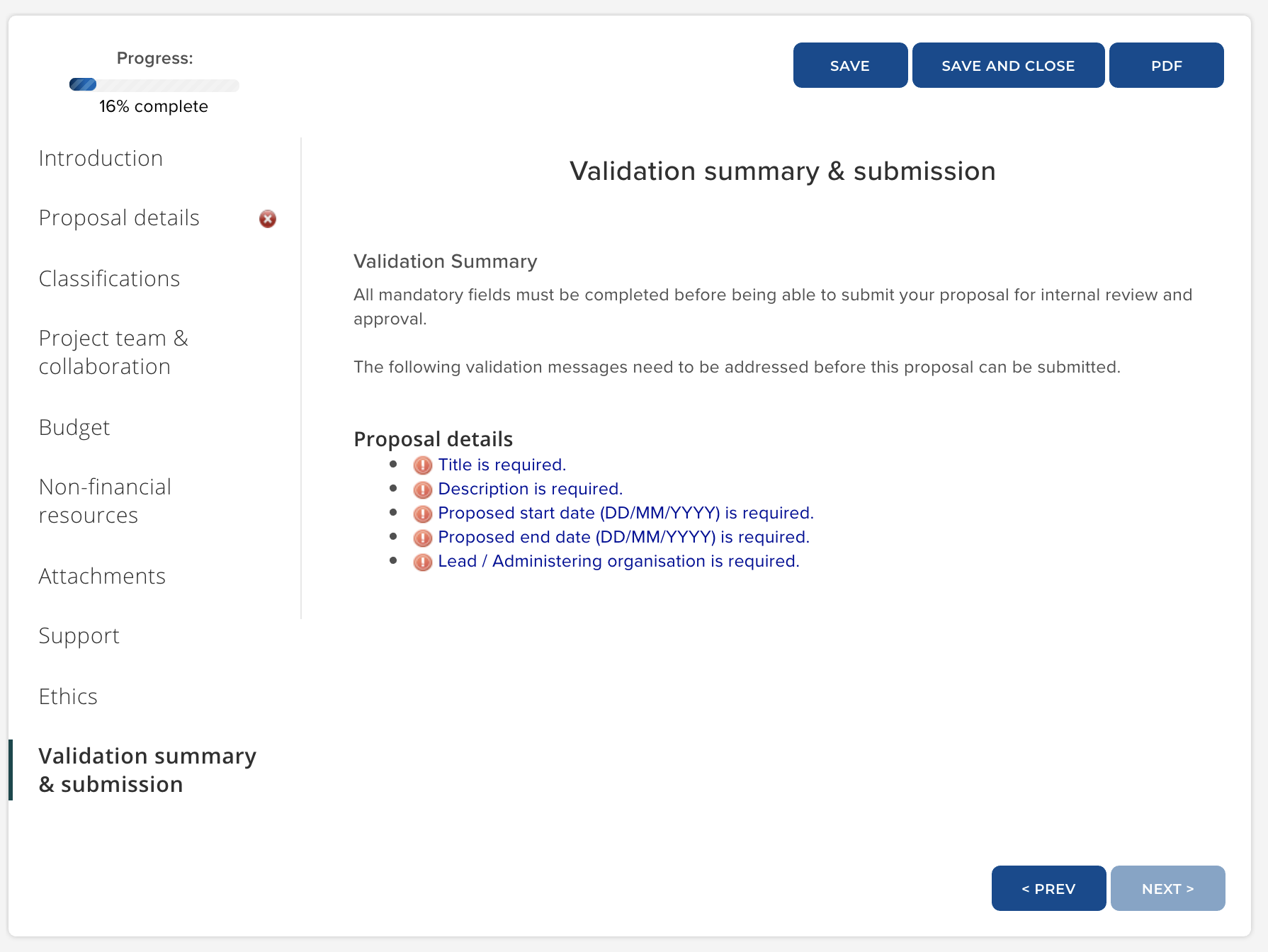Click the red error icon beside Proposal details

pos(267,219)
